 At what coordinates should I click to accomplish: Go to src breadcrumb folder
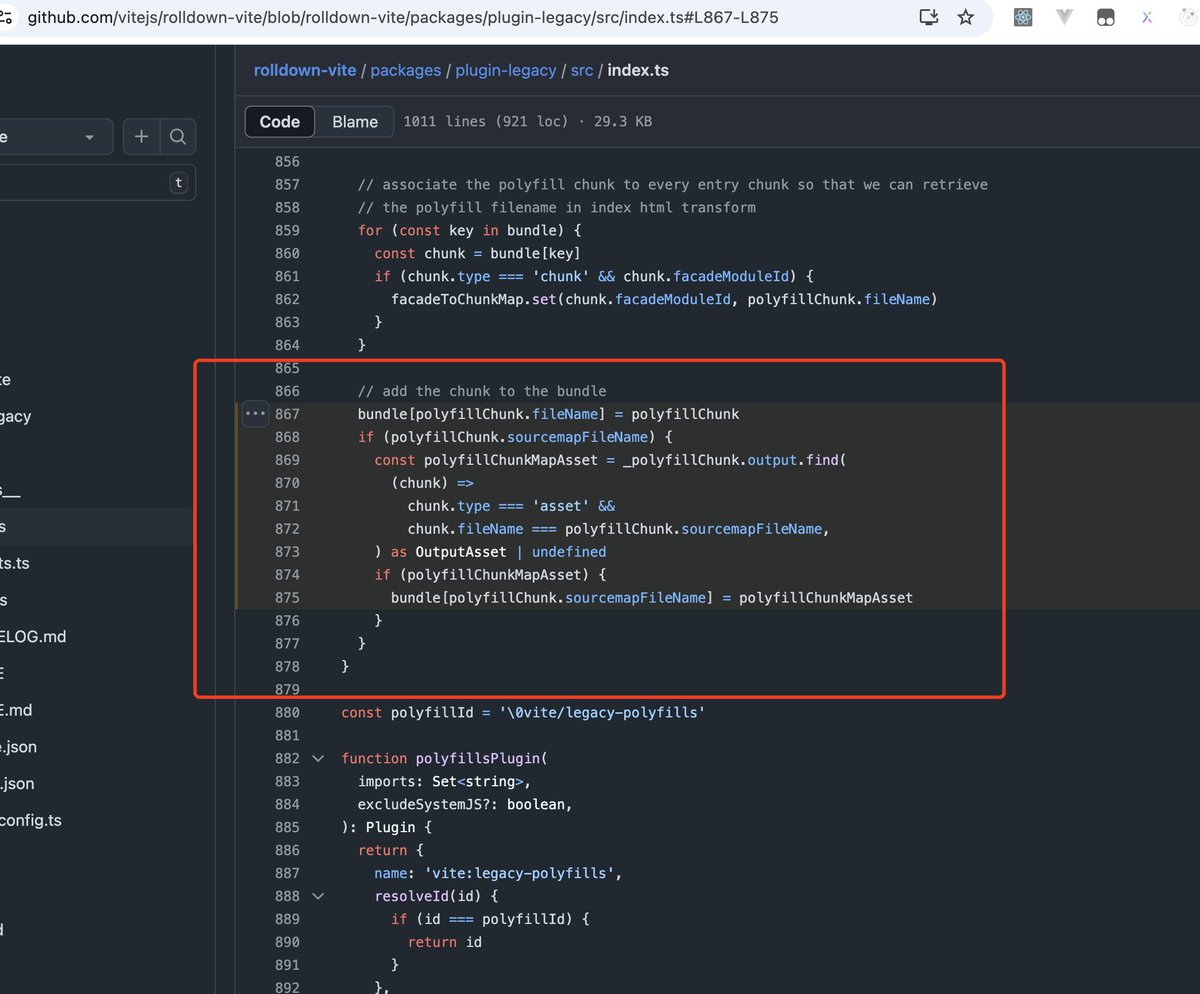(x=582, y=70)
